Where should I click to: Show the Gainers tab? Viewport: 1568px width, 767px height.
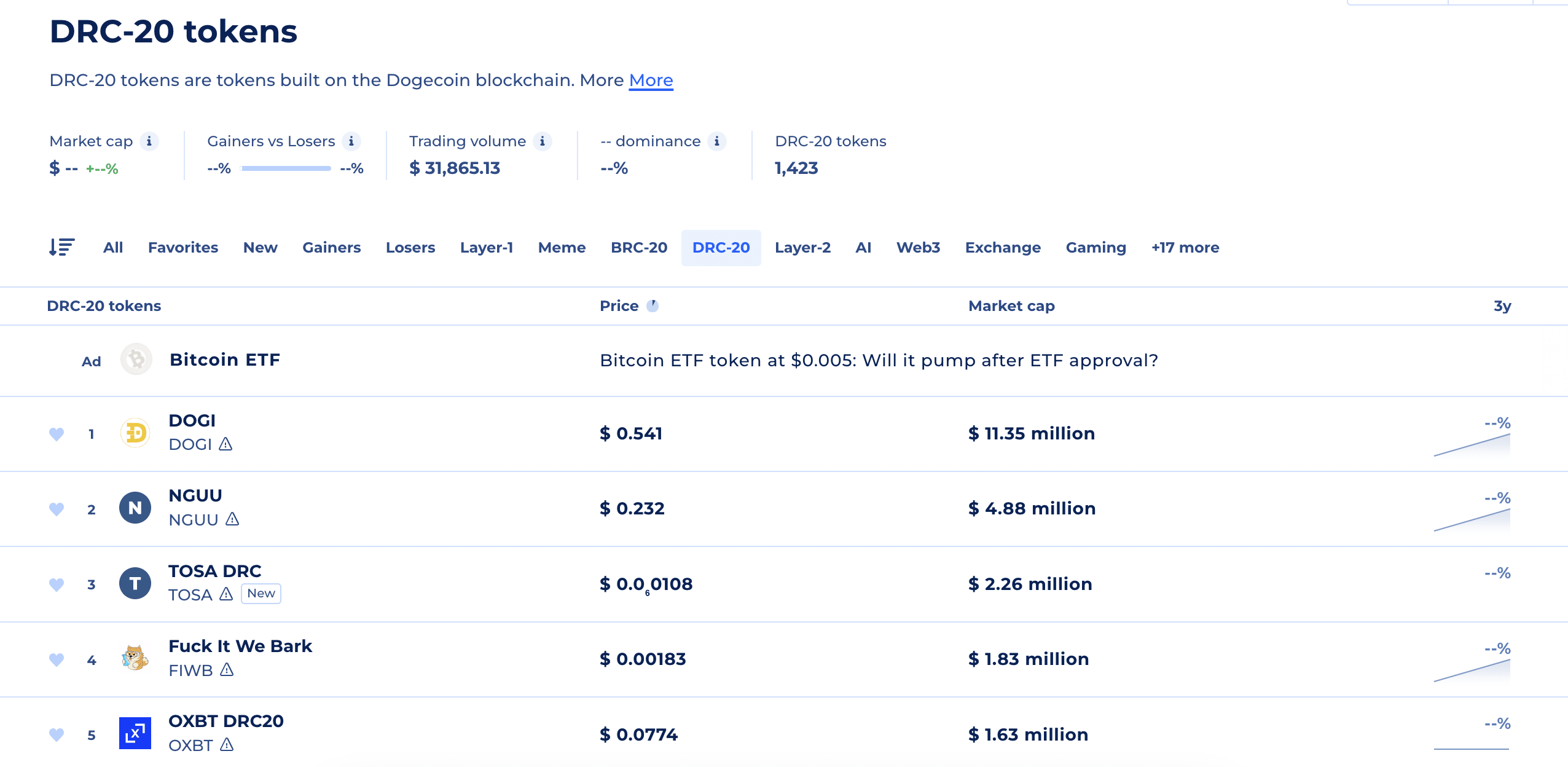coord(332,248)
